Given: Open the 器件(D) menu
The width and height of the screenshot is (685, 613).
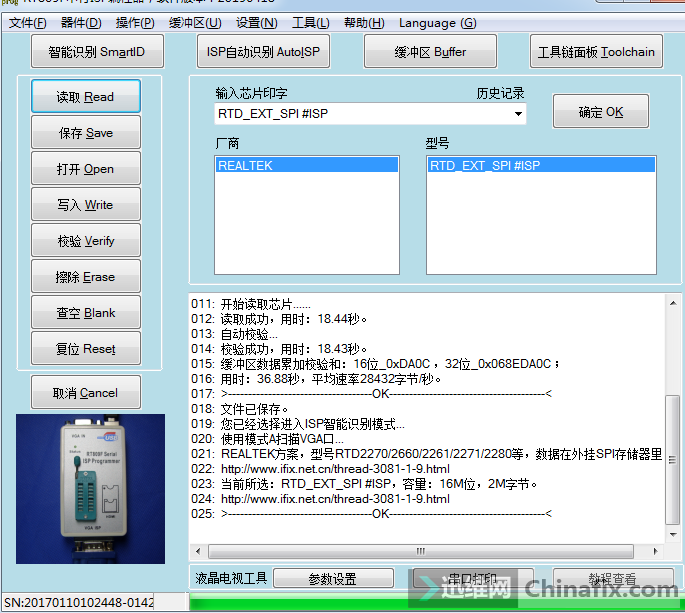Looking at the screenshot, I should [x=81, y=23].
